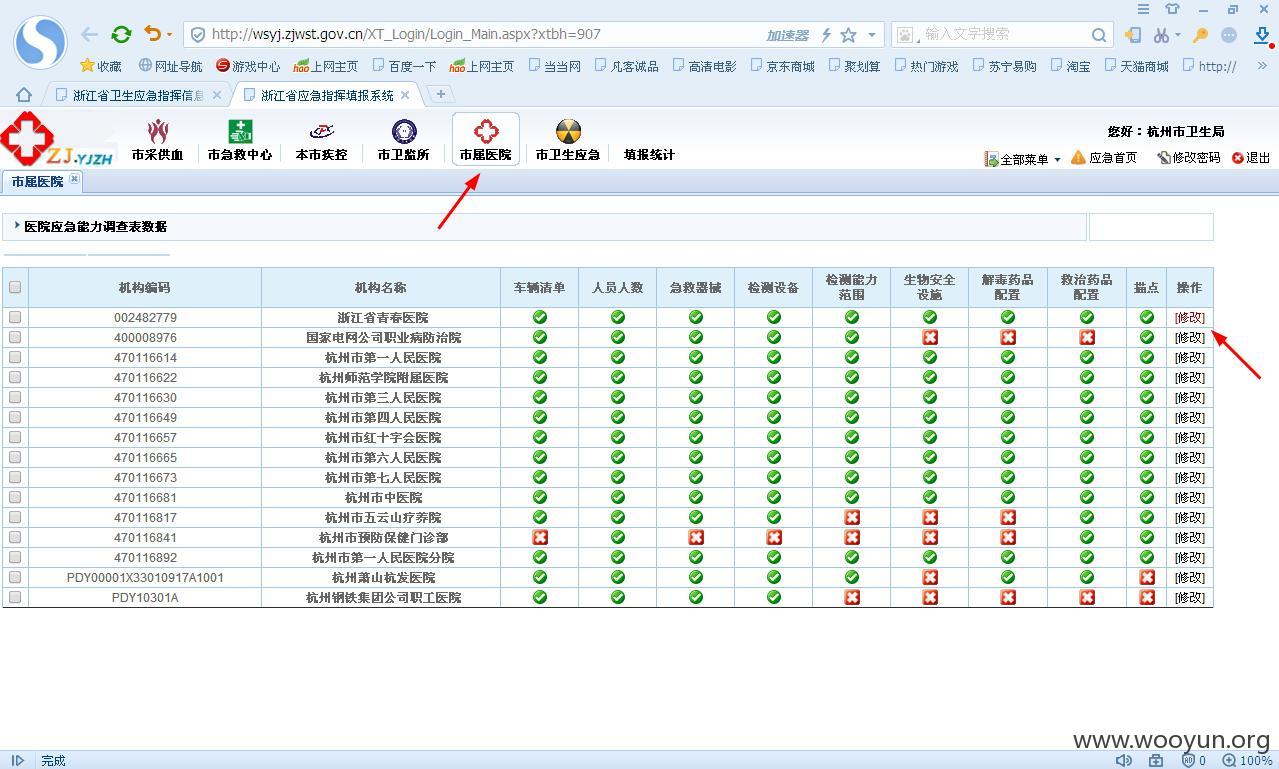
Task: Open the 本市疾控 disease control icon
Action: click(321, 132)
